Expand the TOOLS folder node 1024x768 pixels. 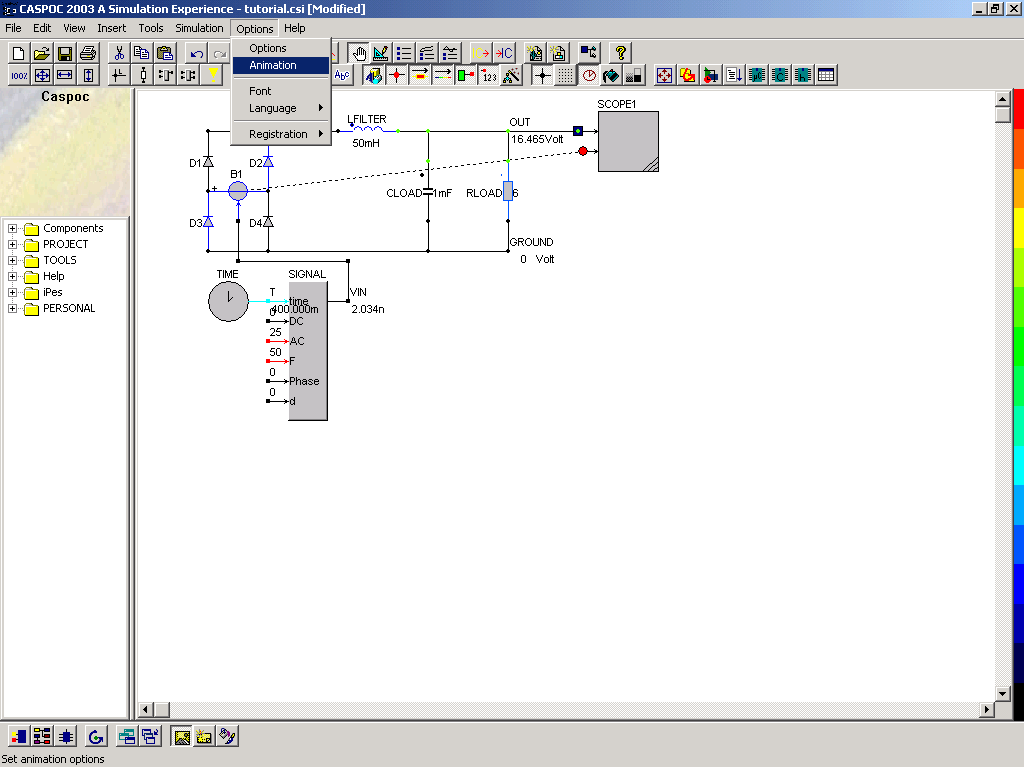(x=12, y=261)
